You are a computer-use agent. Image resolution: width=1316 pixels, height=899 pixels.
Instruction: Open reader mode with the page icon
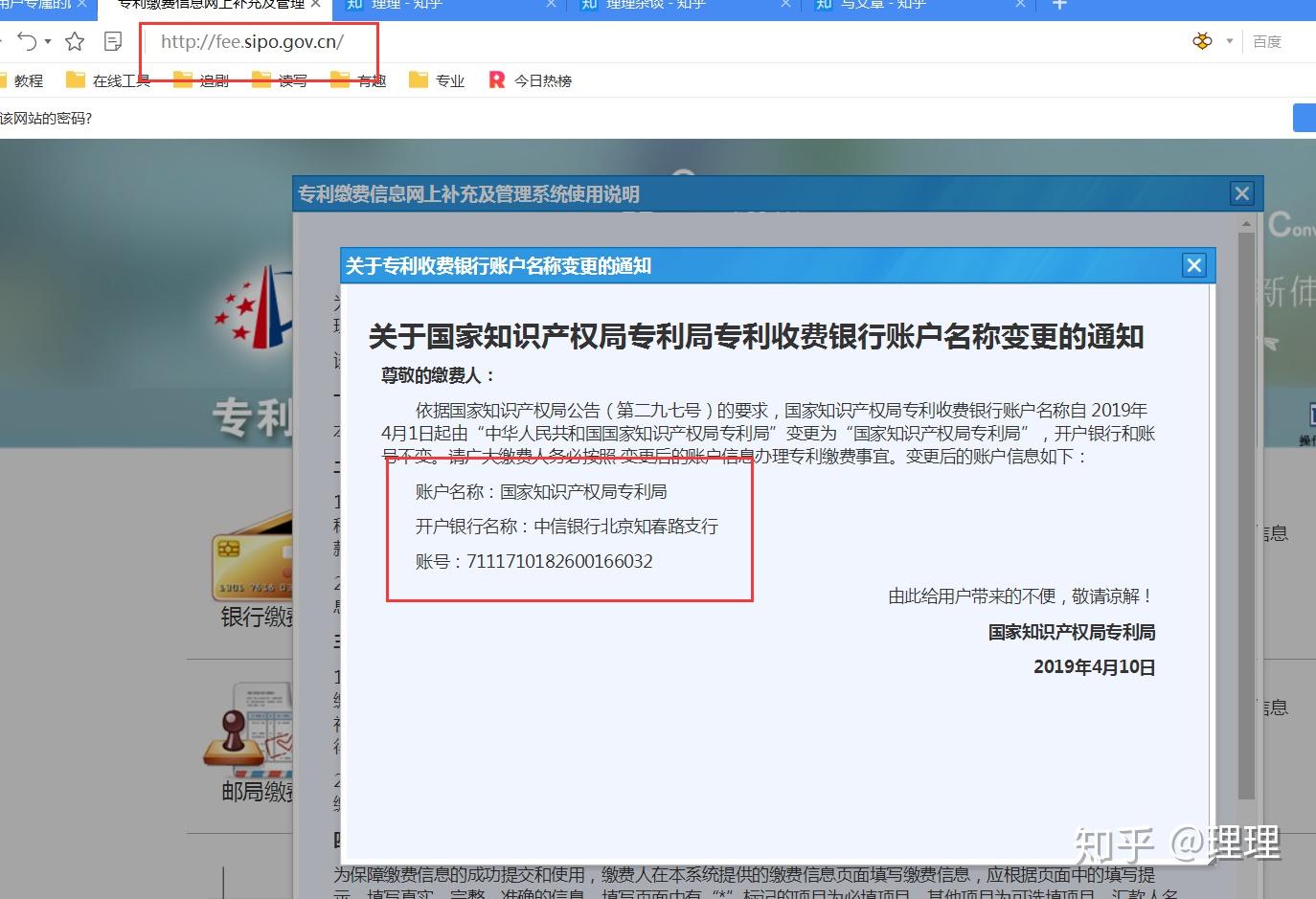pos(113,41)
